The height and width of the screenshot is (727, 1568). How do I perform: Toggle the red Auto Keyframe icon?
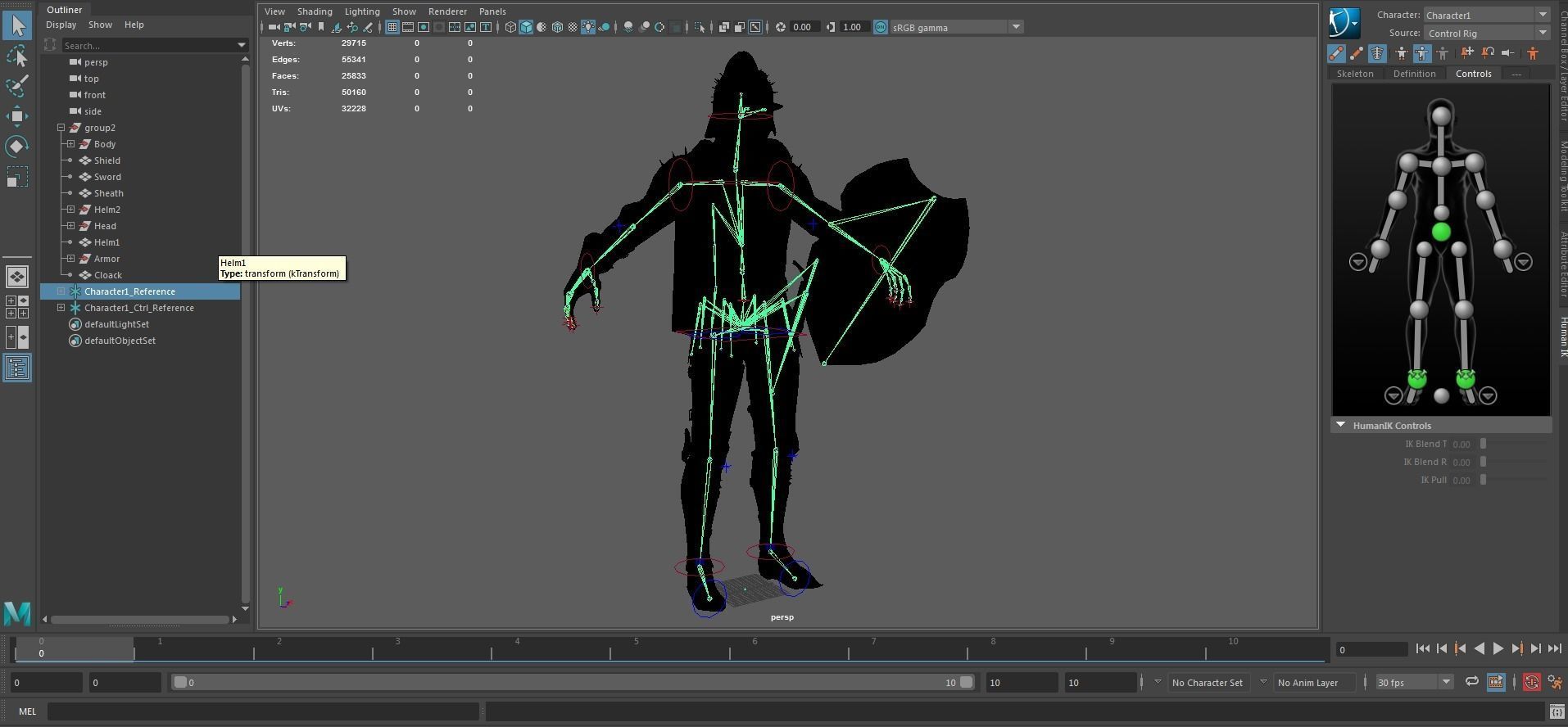coord(1531,682)
